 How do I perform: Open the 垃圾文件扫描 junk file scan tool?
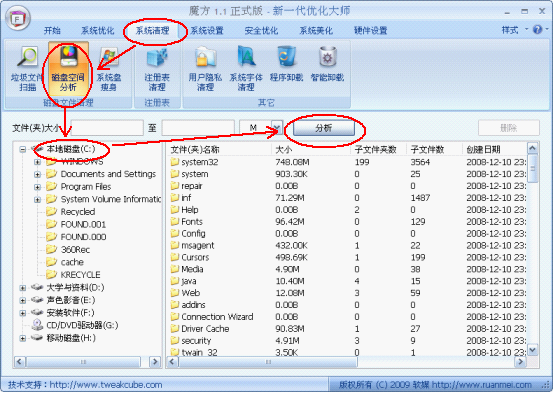(27, 69)
